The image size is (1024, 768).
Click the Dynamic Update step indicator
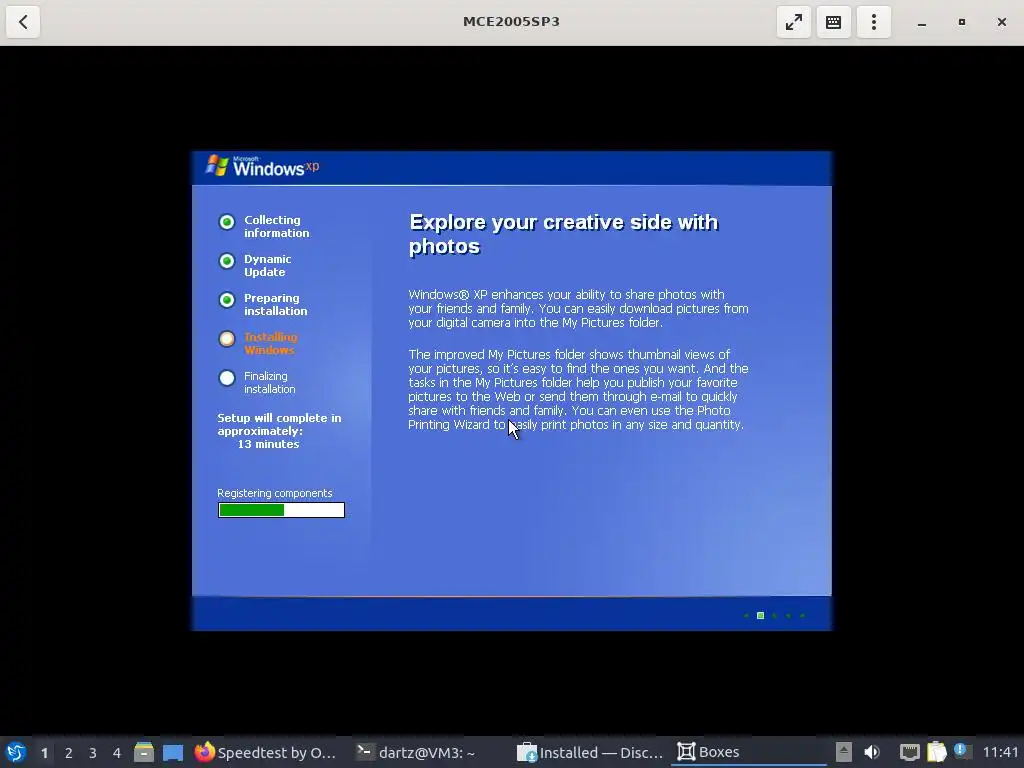tap(227, 261)
